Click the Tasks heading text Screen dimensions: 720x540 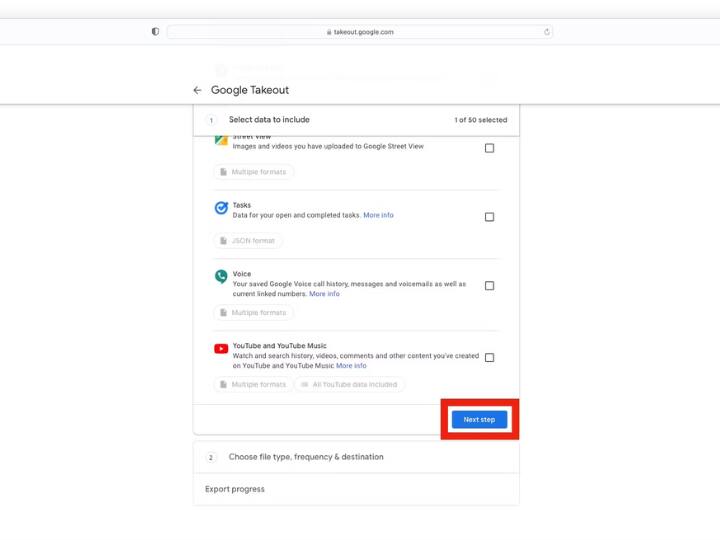click(x=242, y=205)
